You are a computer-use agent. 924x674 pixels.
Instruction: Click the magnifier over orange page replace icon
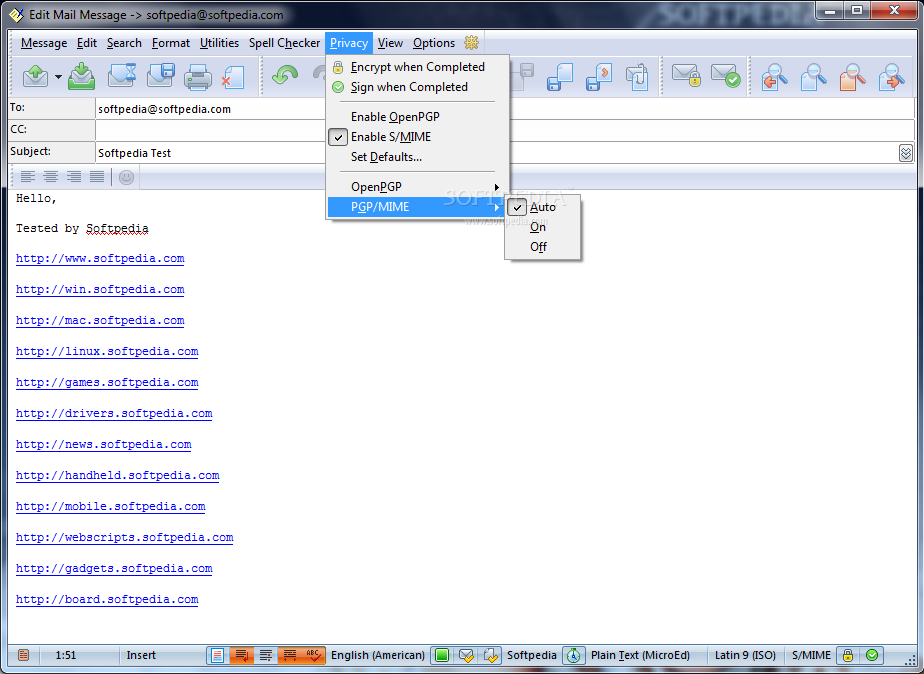pos(852,77)
